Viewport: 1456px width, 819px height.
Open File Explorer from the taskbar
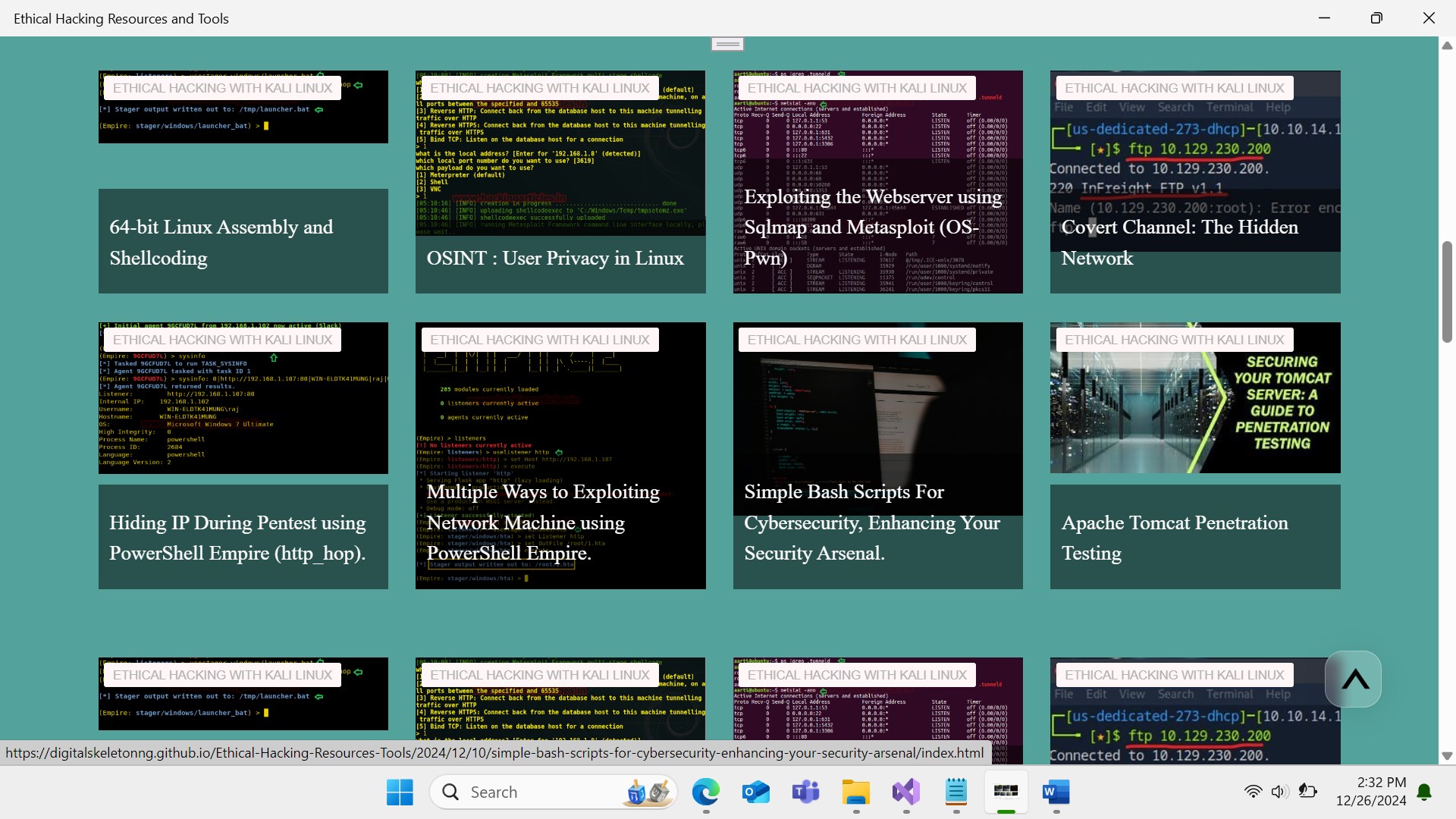855,792
